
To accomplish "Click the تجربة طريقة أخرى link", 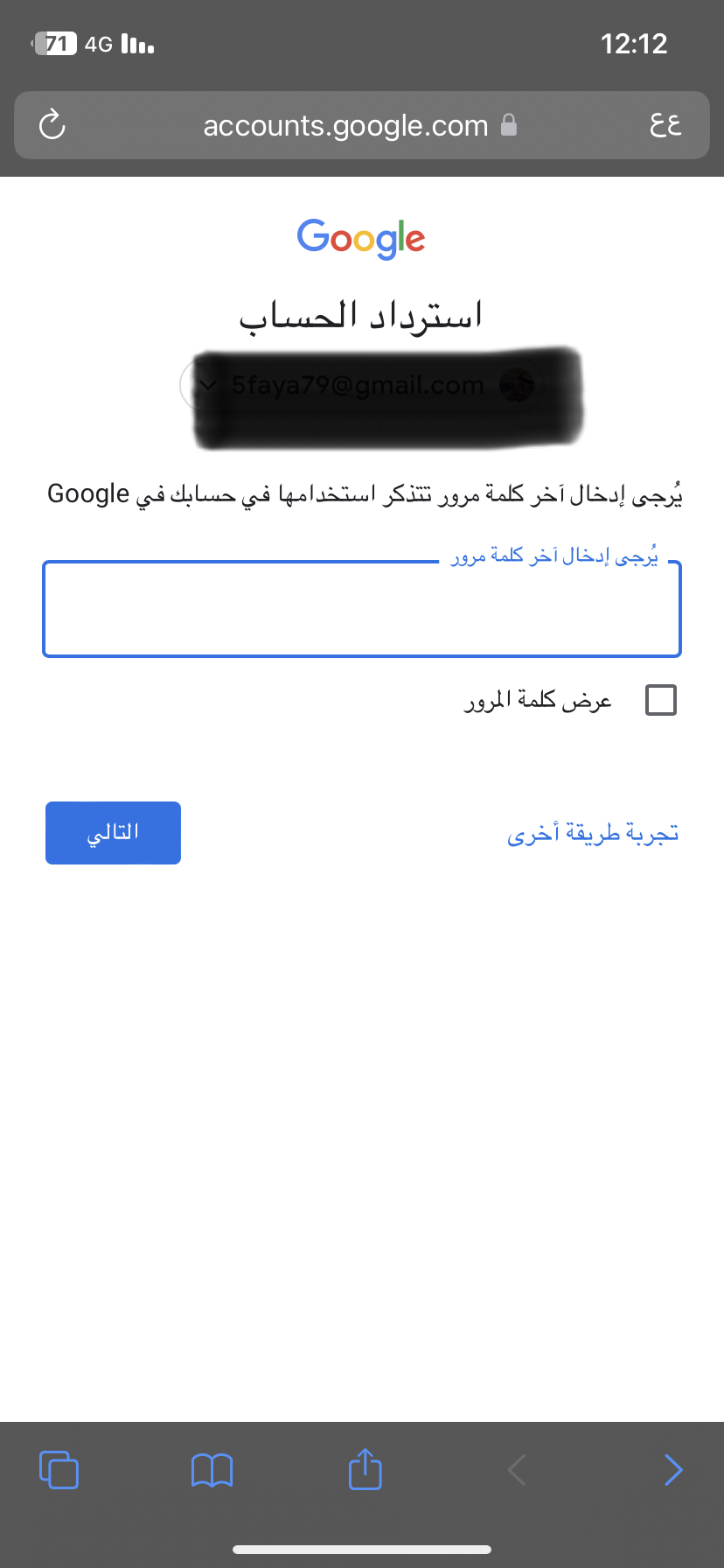I will [593, 833].
